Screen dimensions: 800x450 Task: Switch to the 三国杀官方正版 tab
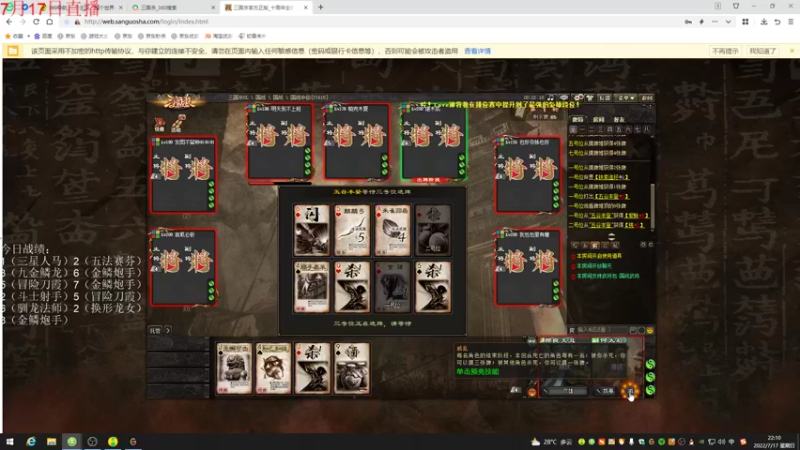[265, 8]
